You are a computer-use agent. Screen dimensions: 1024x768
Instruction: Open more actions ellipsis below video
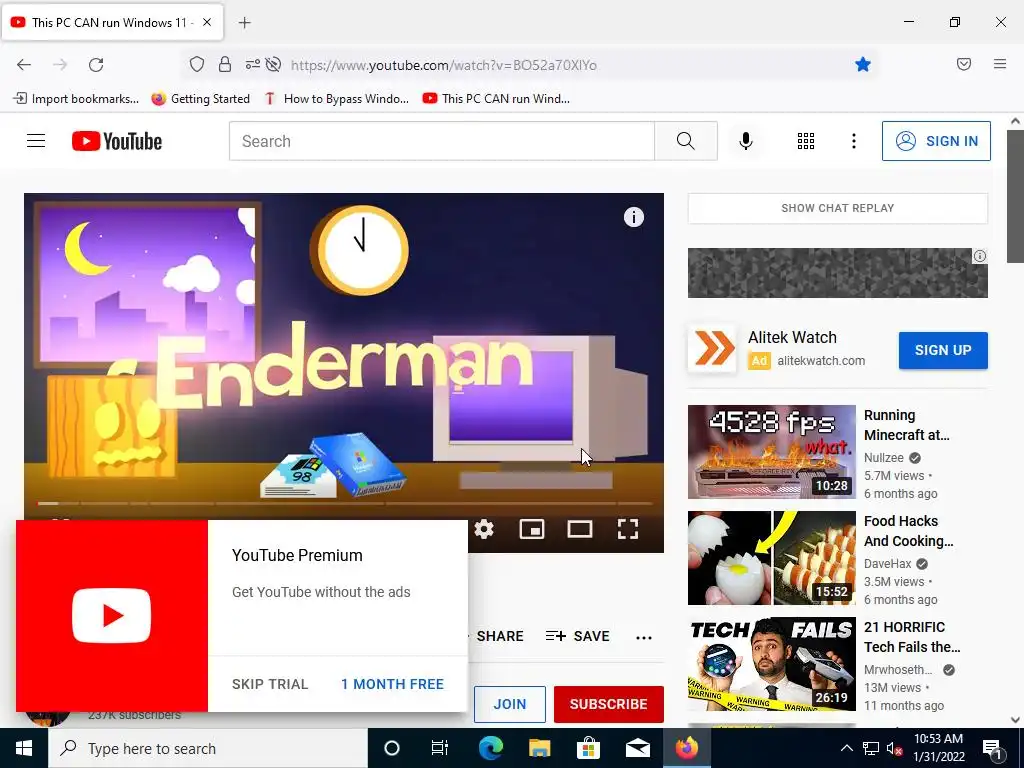tap(644, 637)
